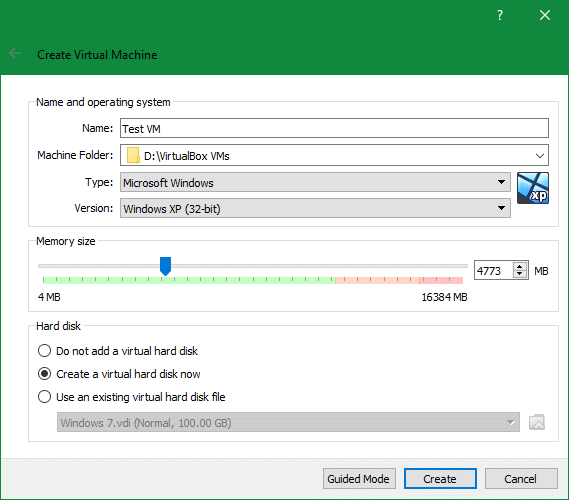Click the memory scale's red zone
This screenshot has width=569, height=500.
441,280
